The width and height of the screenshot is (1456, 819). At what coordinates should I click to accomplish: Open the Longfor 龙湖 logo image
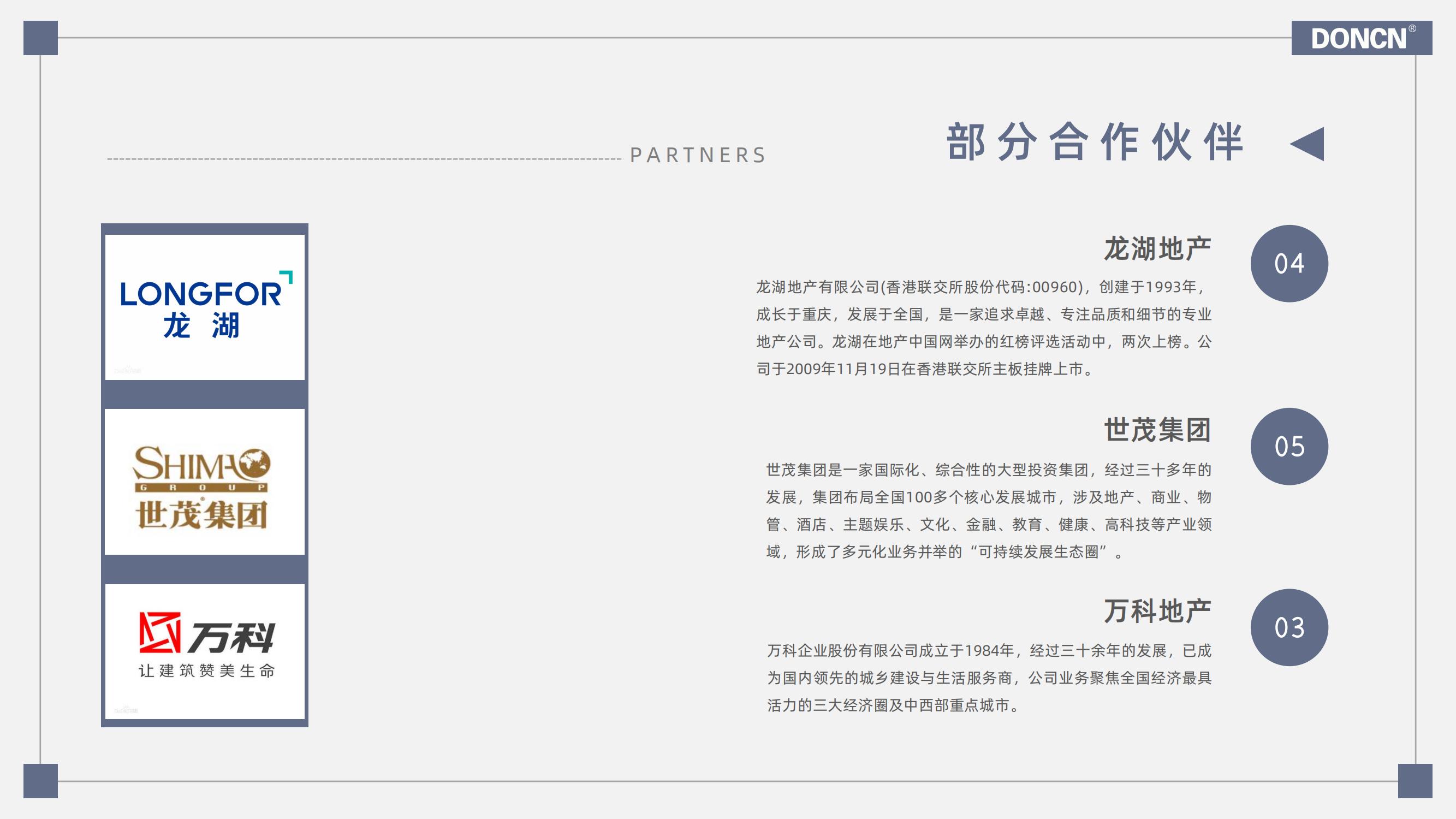click(x=205, y=307)
